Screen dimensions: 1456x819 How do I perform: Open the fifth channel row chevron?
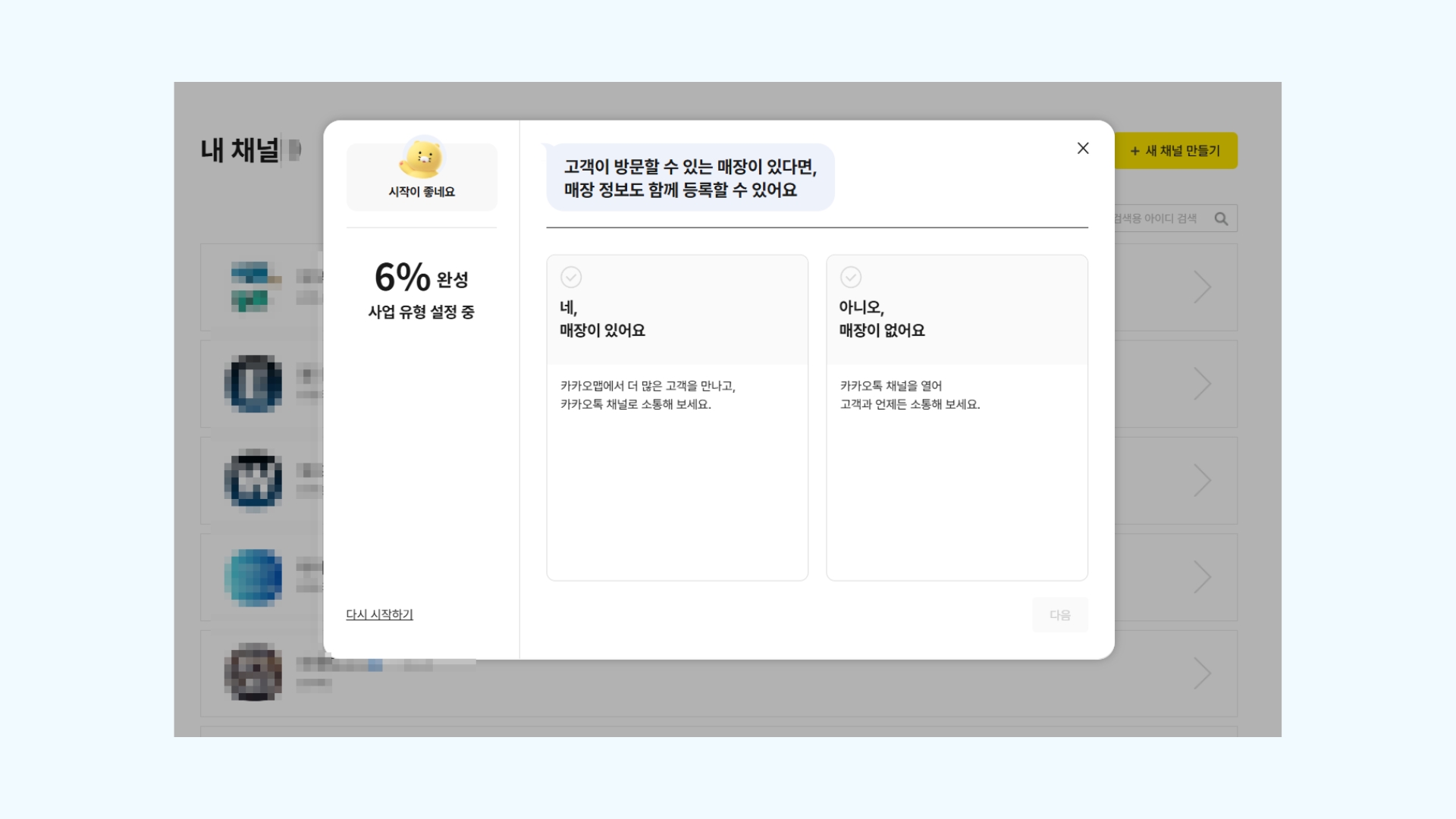coord(1202,673)
